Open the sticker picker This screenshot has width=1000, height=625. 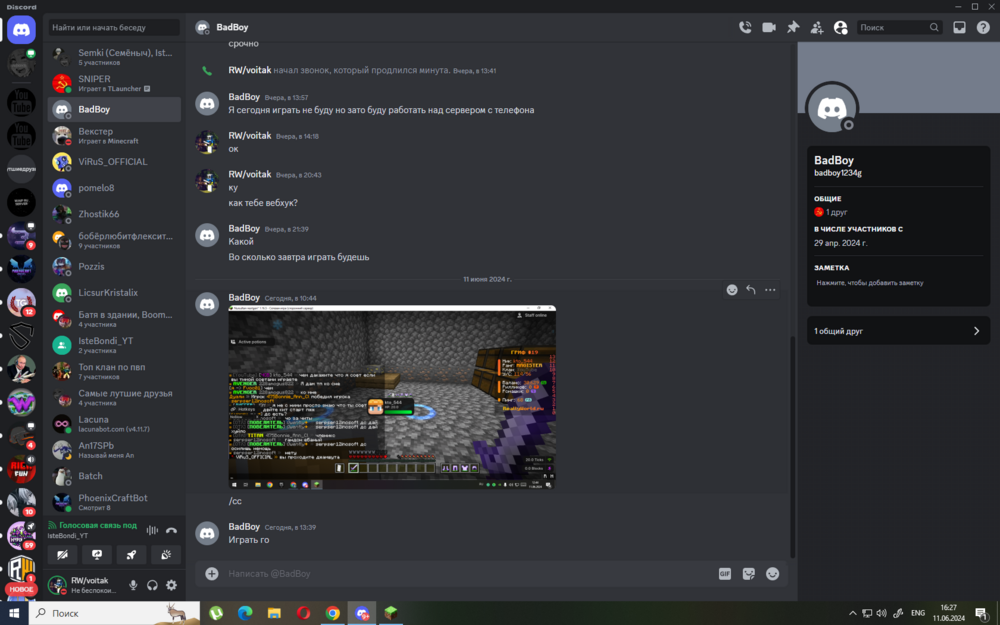click(x=749, y=574)
